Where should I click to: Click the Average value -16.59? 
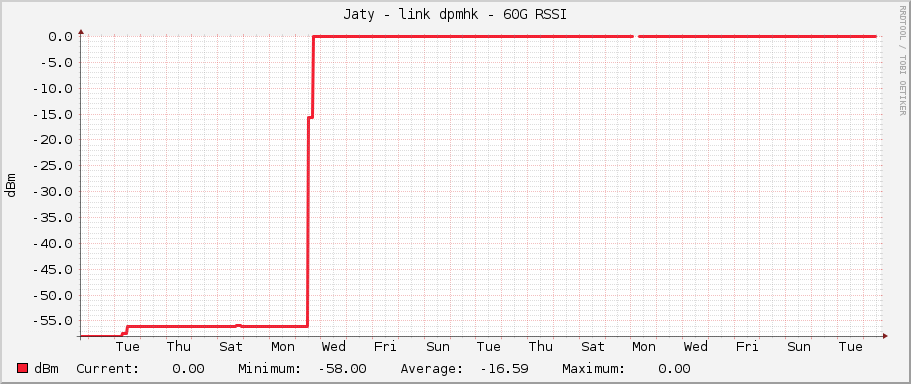(504, 369)
